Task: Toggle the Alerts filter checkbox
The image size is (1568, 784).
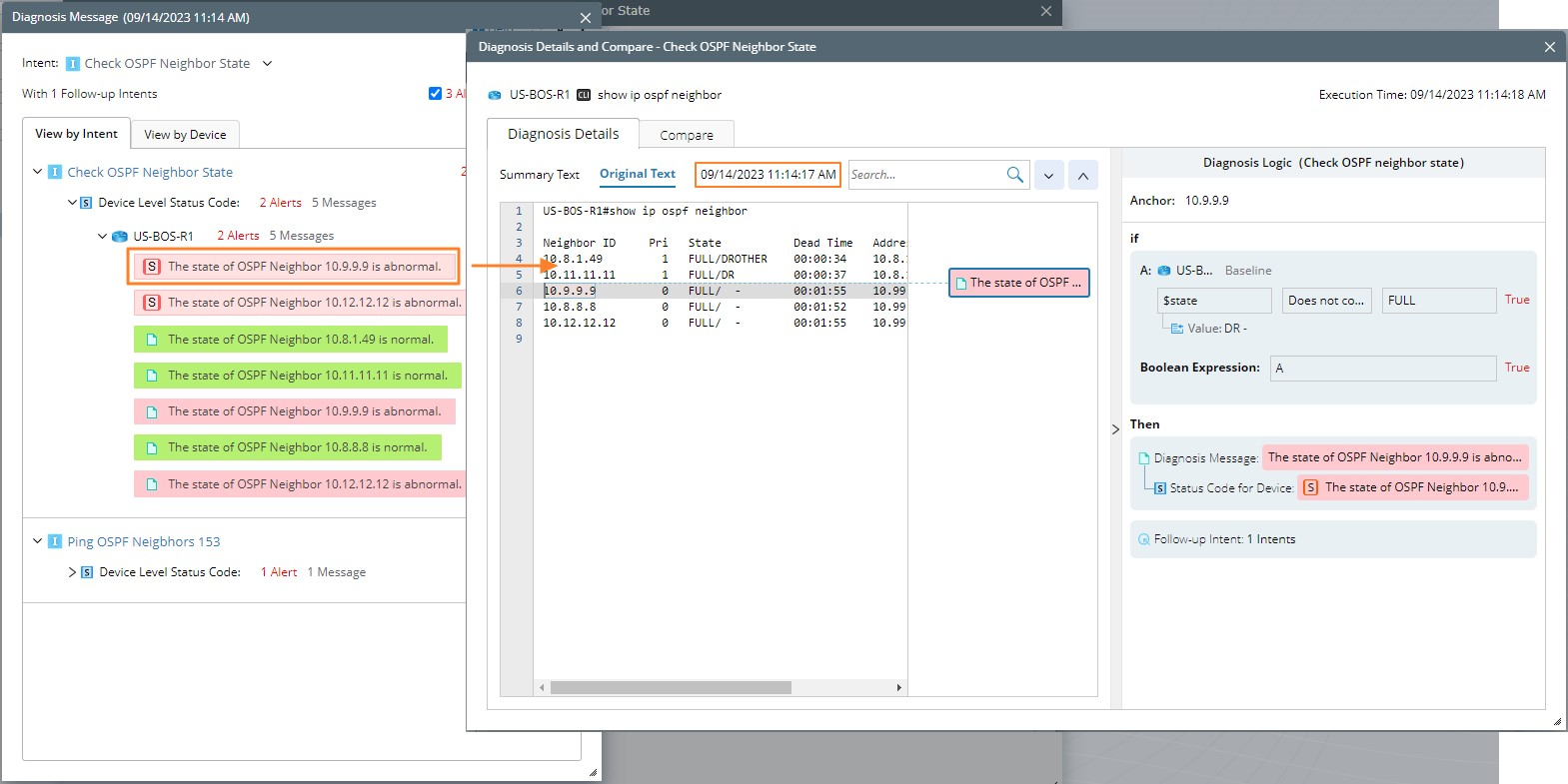Action: [x=435, y=94]
